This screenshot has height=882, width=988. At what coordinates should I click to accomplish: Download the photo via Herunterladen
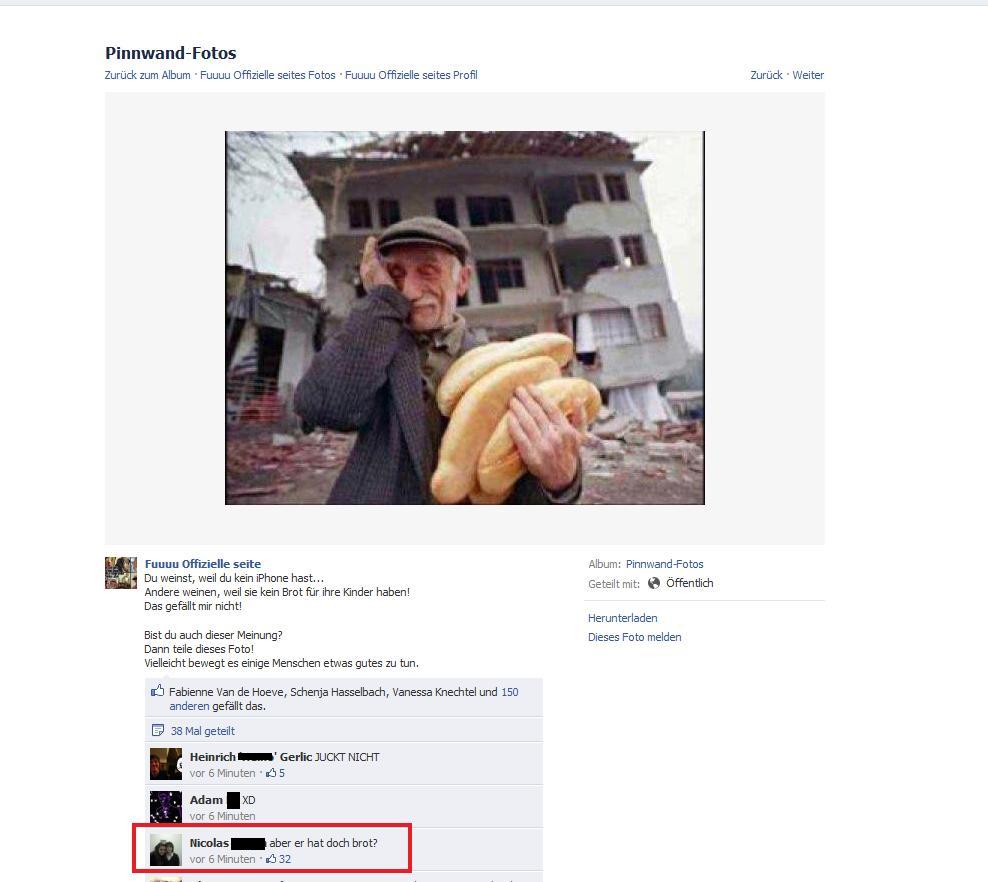623,618
